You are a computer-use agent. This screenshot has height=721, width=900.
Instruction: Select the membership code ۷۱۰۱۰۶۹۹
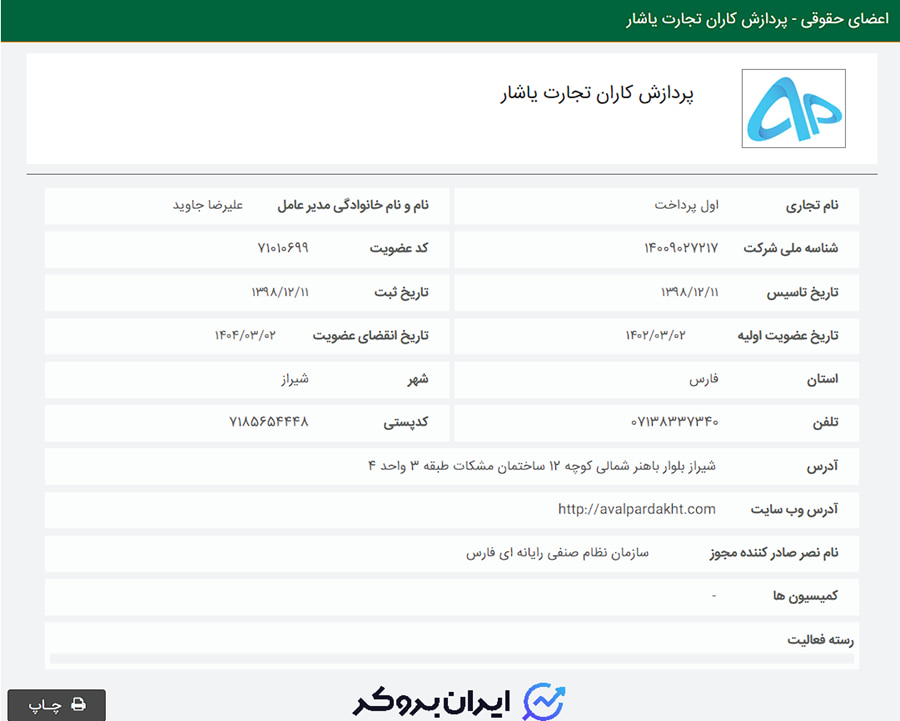[x=283, y=248]
